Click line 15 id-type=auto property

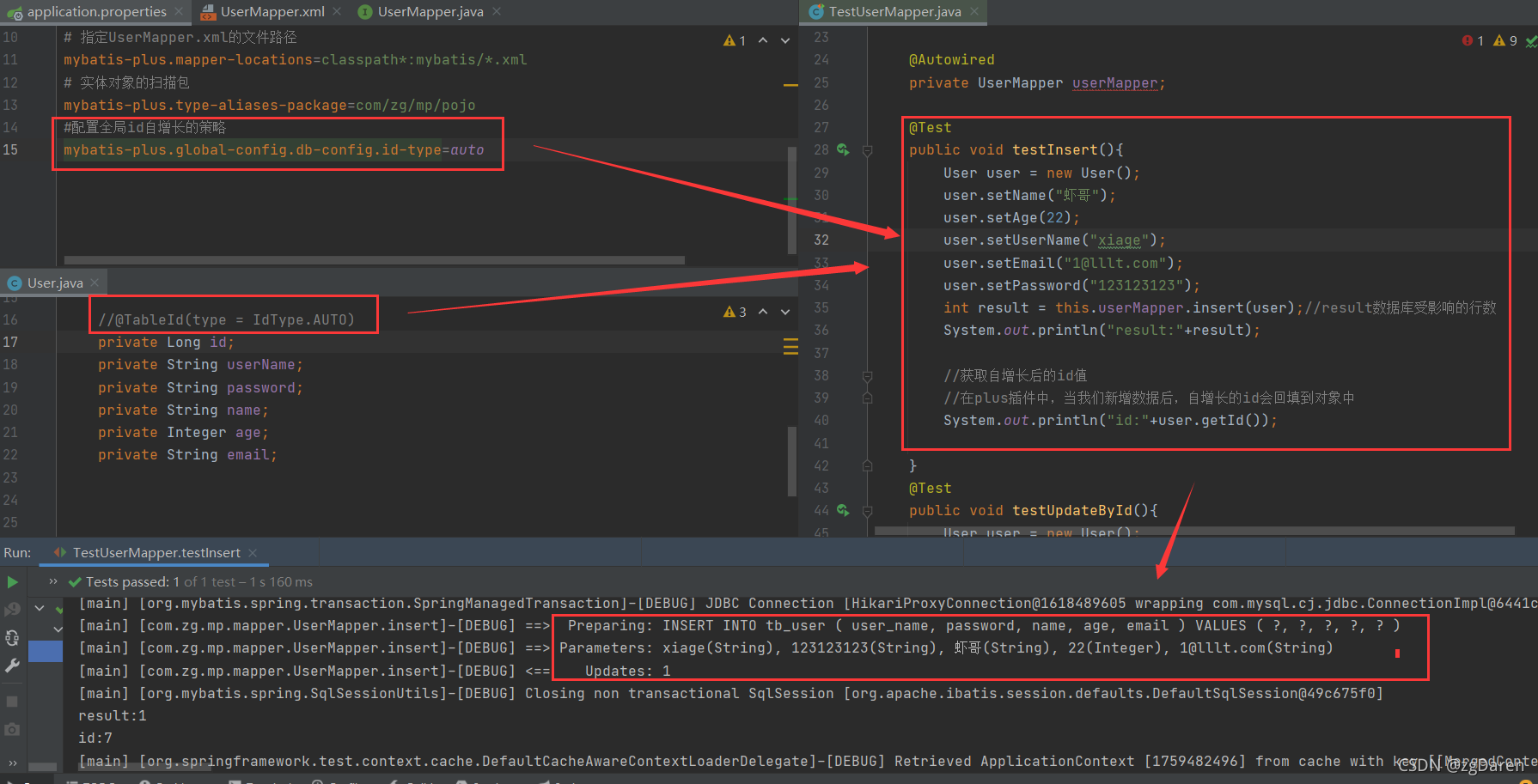273,149
